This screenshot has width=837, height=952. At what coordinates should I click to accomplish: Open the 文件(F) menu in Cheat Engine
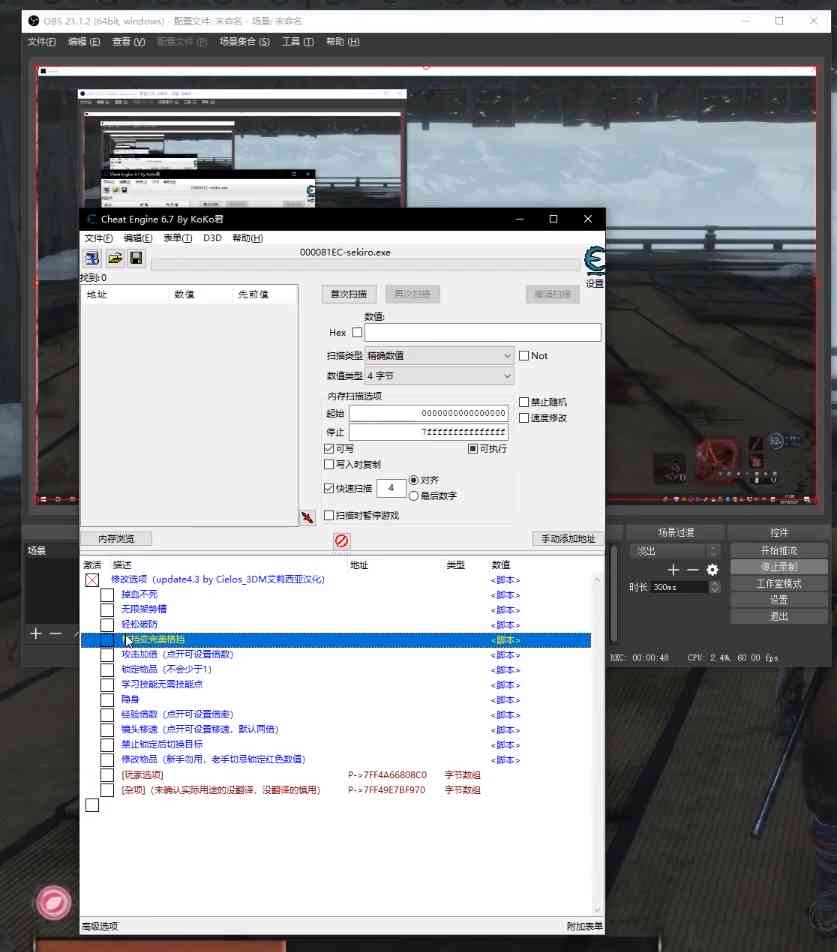click(x=98, y=238)
